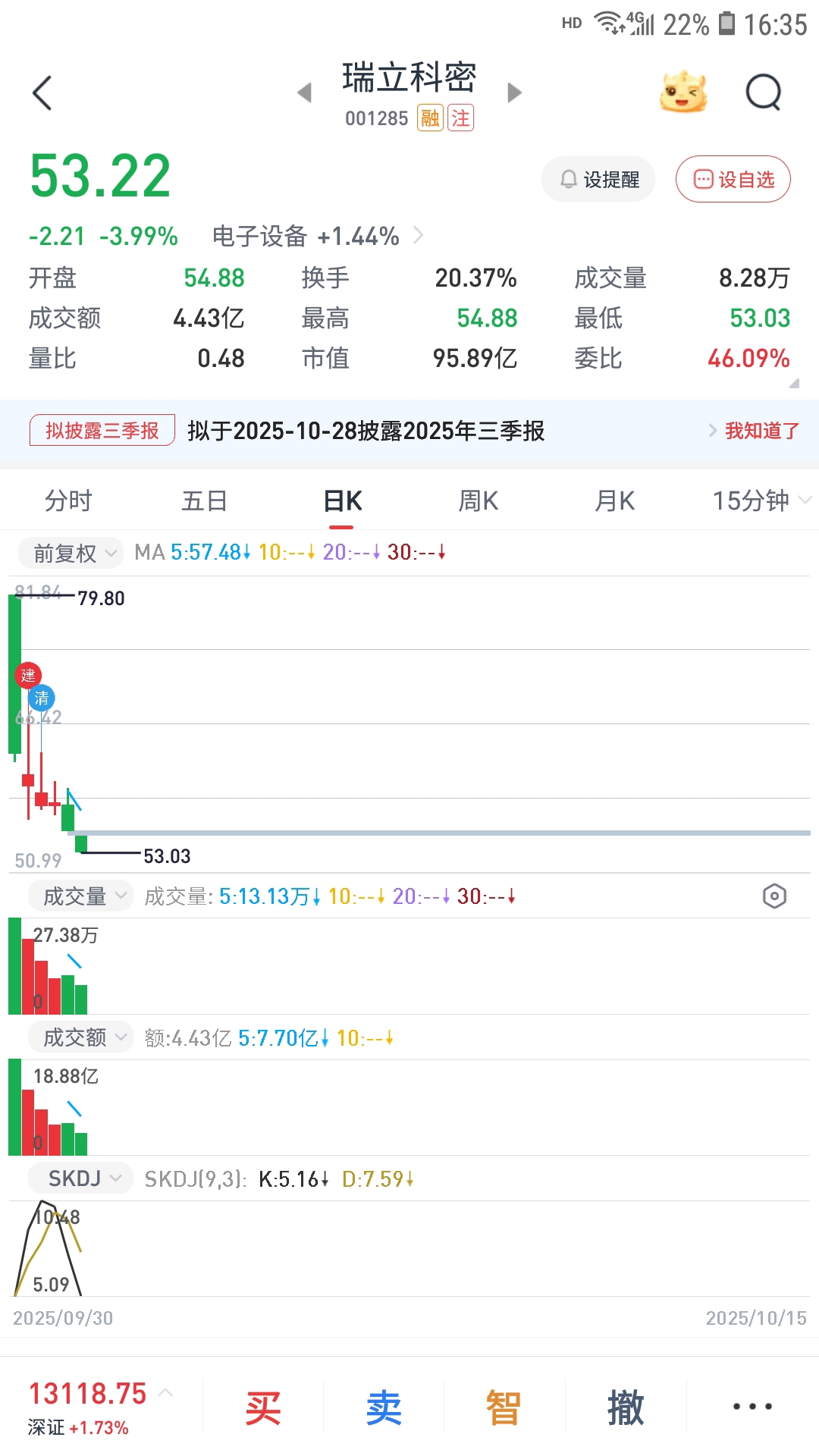819x1456 pixels.
Task: Select the 日K chart tab
Action: (x=342, y=500)
